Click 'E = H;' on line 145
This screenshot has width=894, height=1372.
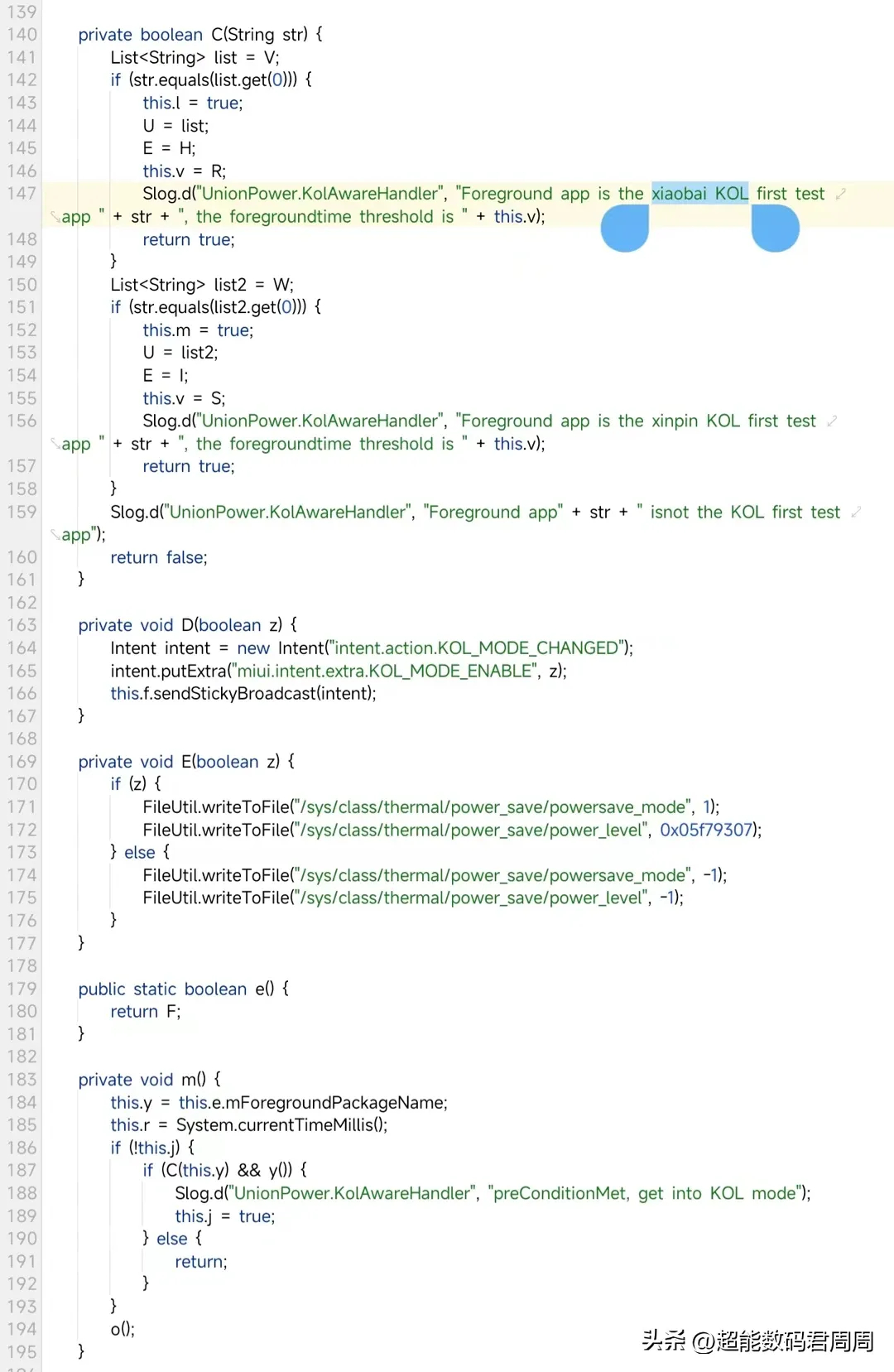(x=169, y=148)
